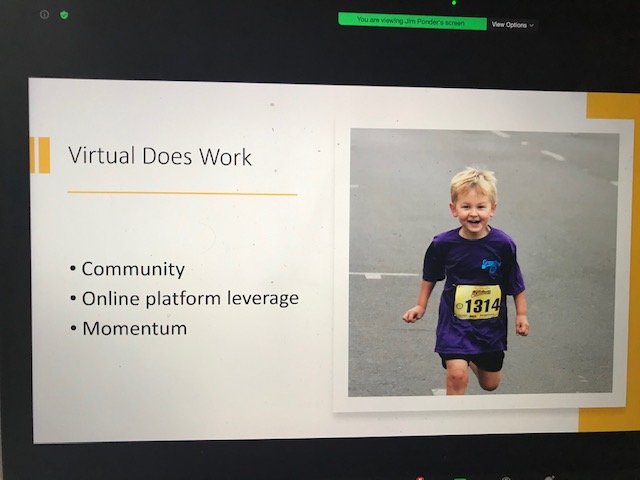Click the green 'You are viewing' screen banner
This screenshot has width=640, height=480.
412,20
